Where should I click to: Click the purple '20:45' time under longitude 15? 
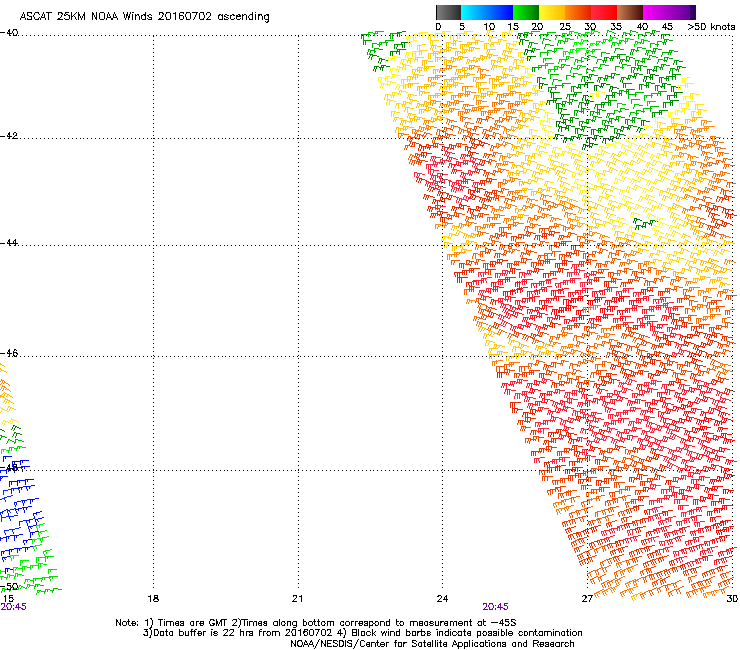pyautogui.click(x=13, y=607)
